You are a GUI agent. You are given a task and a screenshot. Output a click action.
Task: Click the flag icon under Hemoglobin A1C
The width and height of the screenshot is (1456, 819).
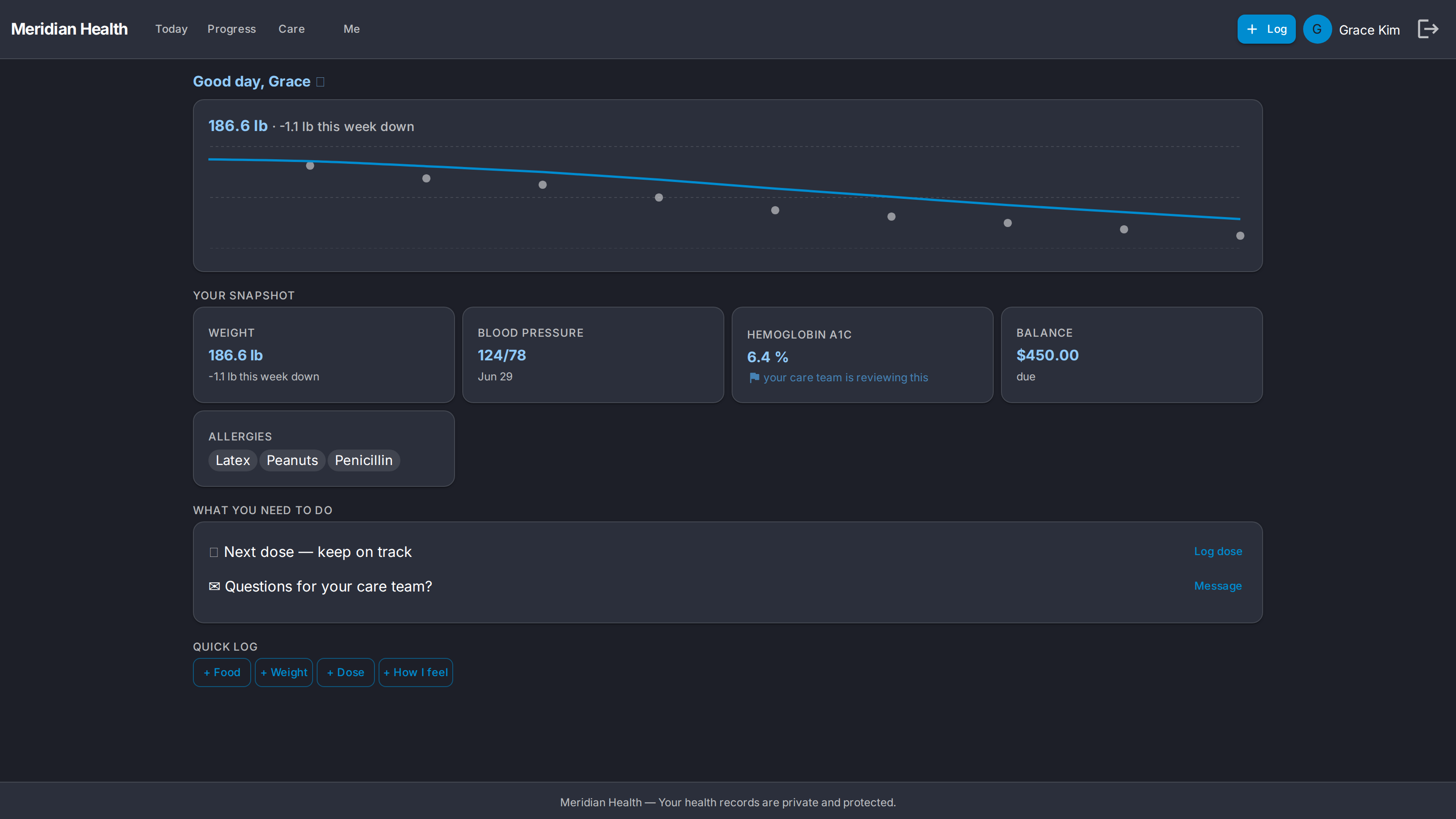tap(754, 378)
